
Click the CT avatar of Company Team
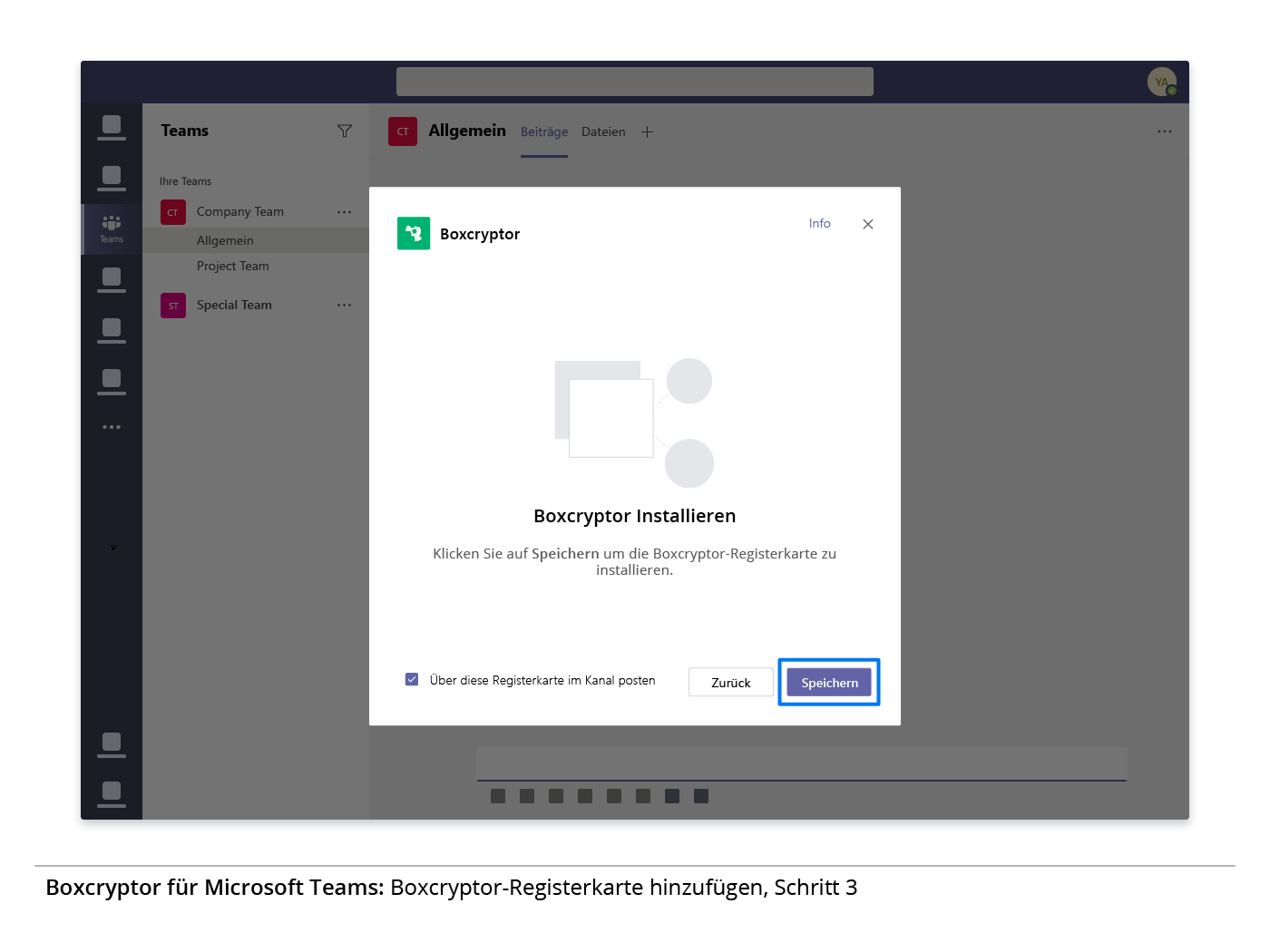(173, 212)
